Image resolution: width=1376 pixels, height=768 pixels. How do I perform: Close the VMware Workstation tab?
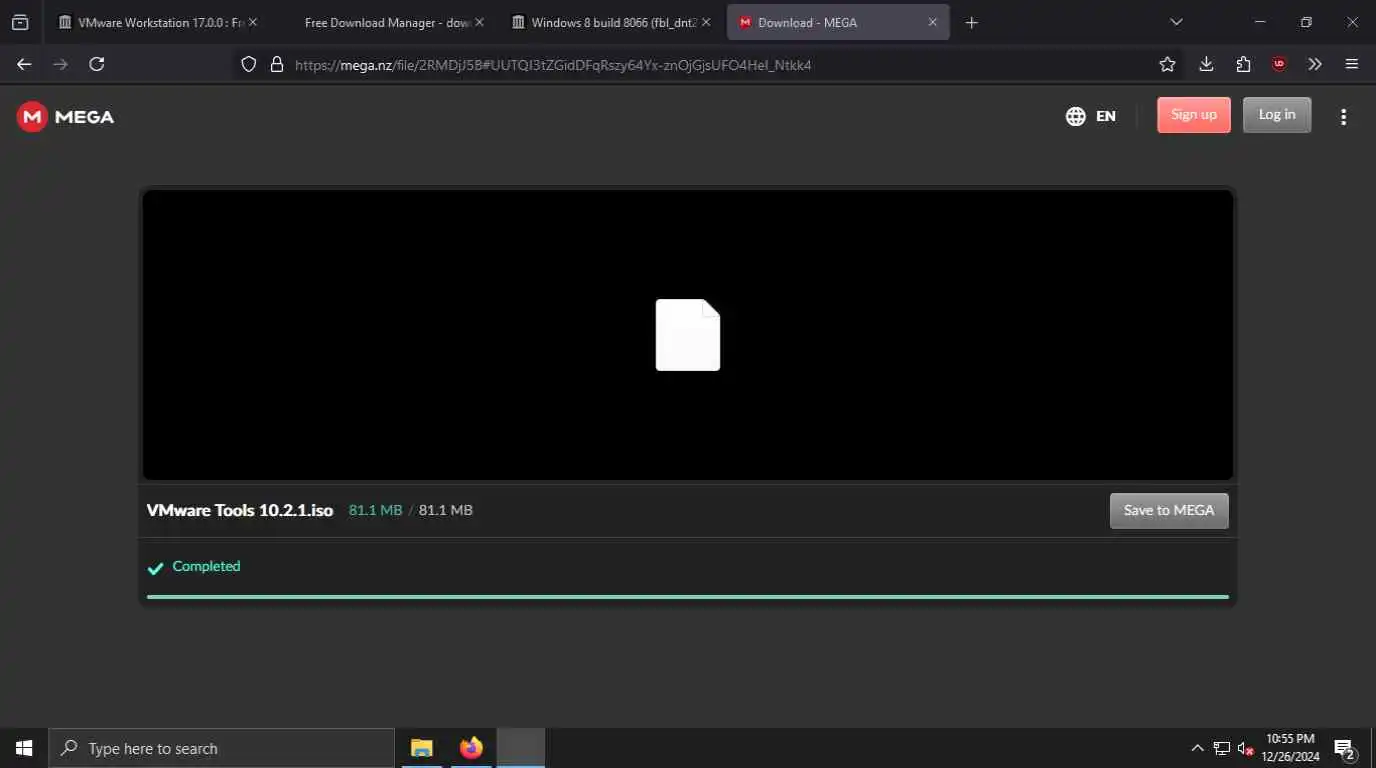(253, 22)
